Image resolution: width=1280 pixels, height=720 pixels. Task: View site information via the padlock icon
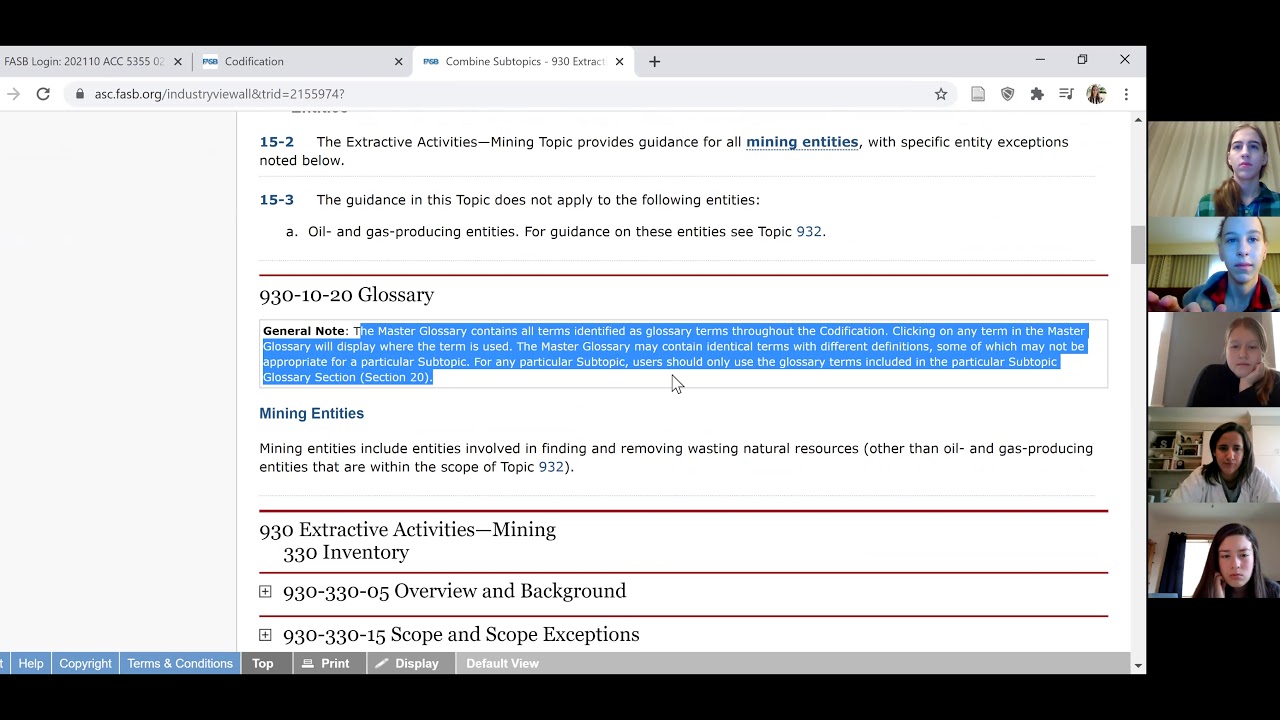80,94
